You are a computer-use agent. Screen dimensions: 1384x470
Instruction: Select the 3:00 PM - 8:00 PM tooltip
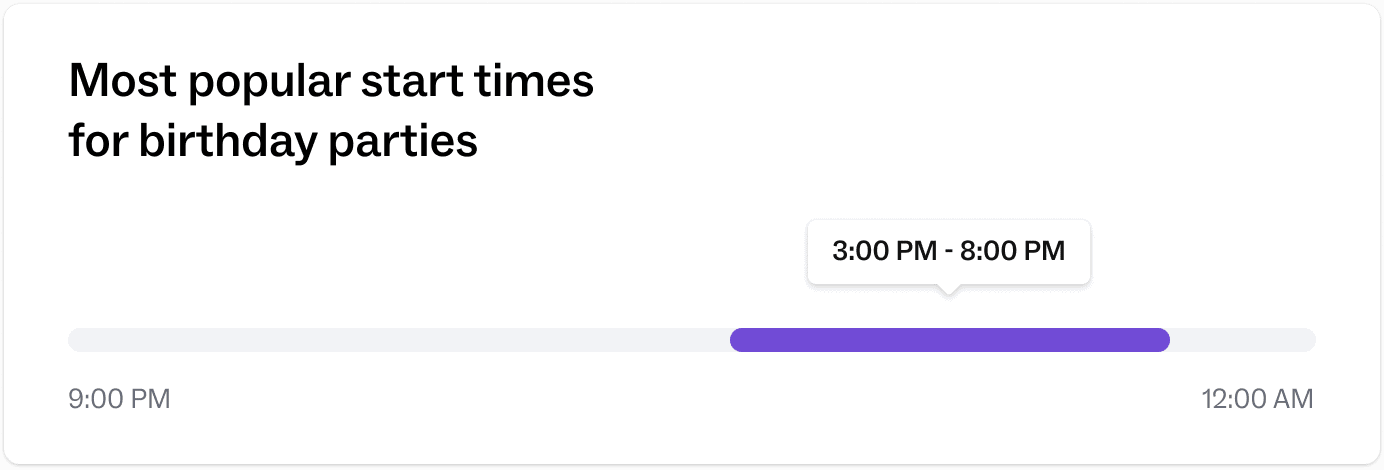tap(948, 251)
